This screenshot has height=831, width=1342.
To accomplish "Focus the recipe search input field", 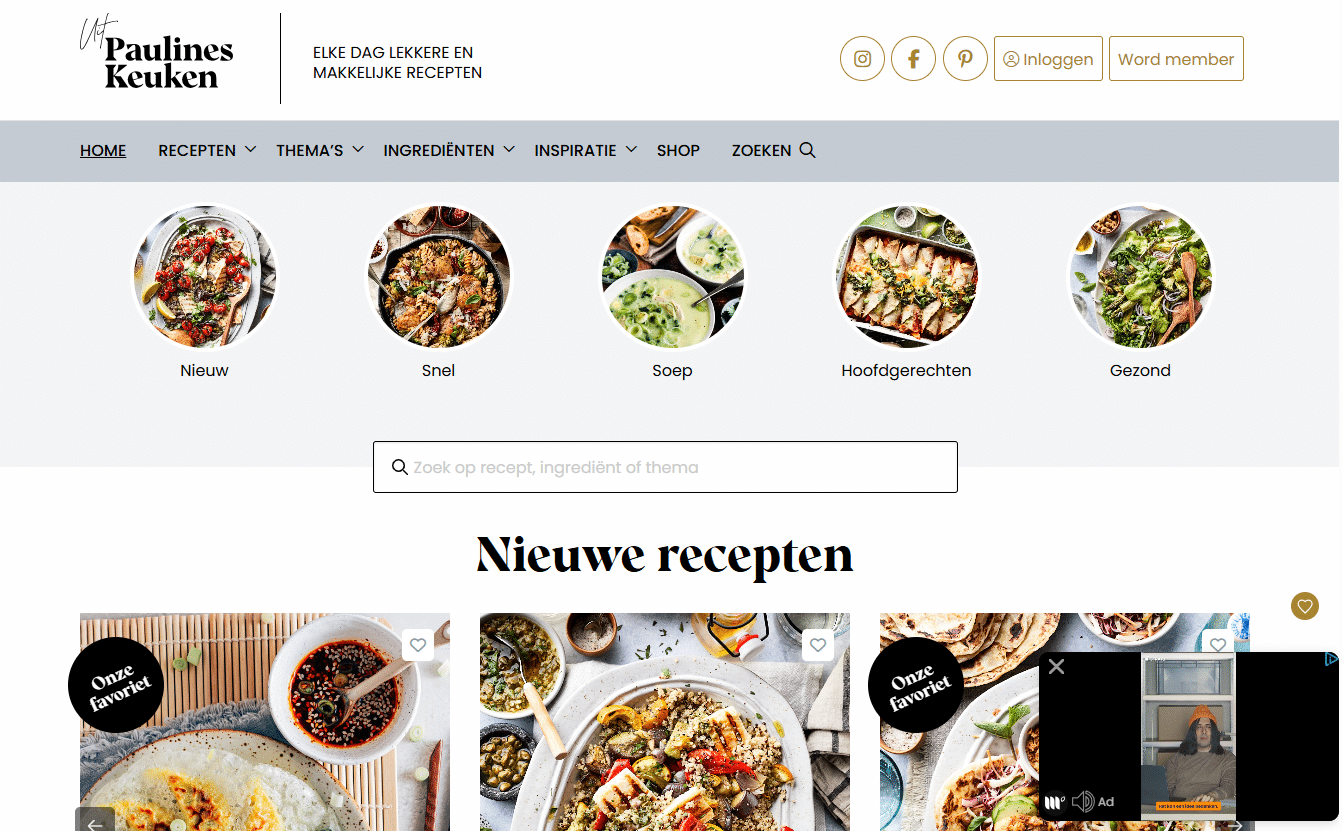I will click(665, 467).
